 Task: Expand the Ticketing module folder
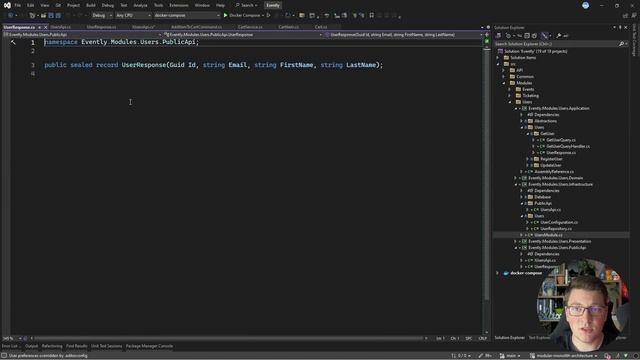[509, 96]
